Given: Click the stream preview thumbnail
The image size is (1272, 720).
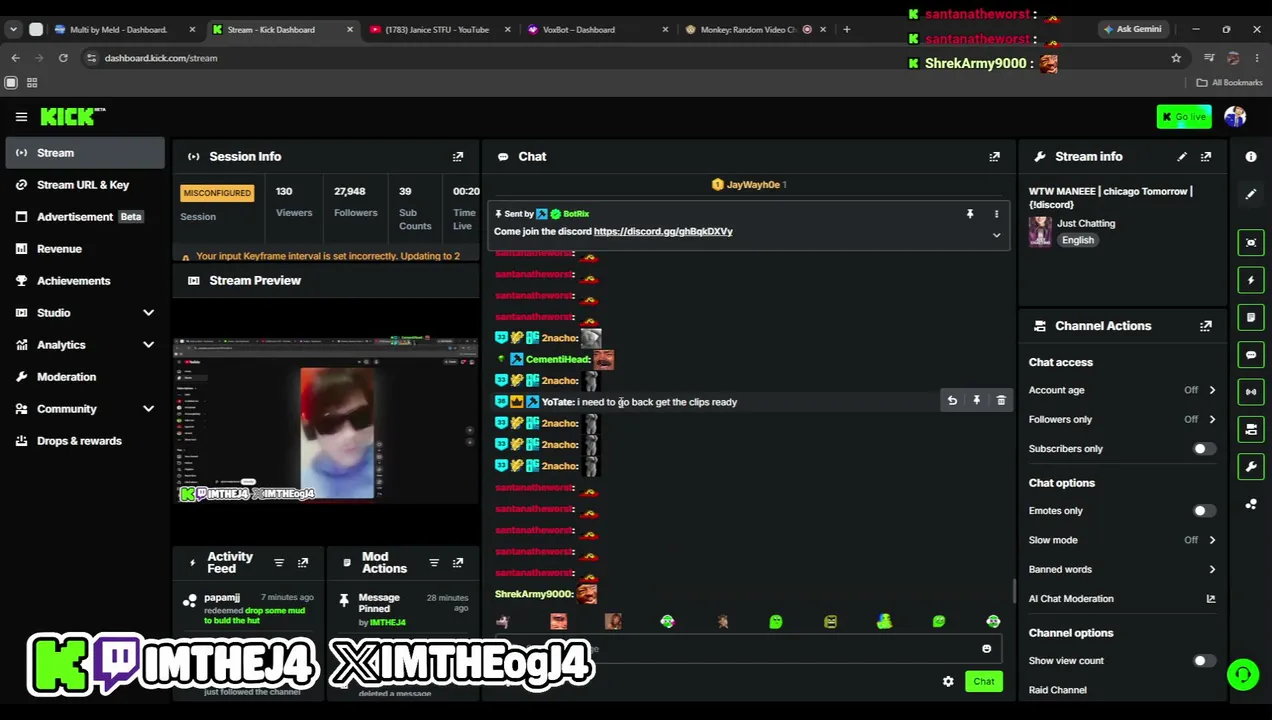Looking at the screenshot, I should point(326,420).
